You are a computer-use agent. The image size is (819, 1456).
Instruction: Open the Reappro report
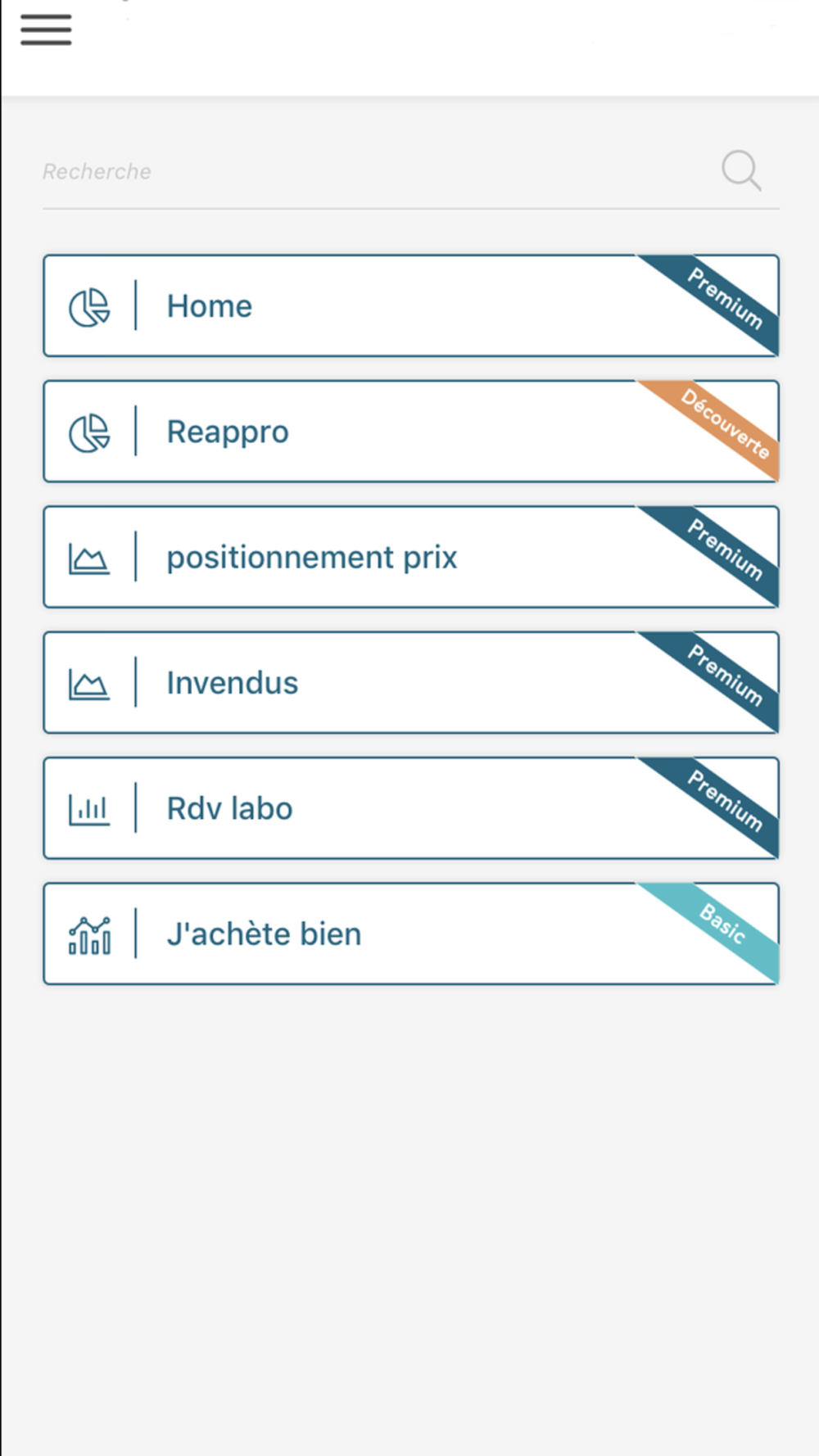(228, 432)
